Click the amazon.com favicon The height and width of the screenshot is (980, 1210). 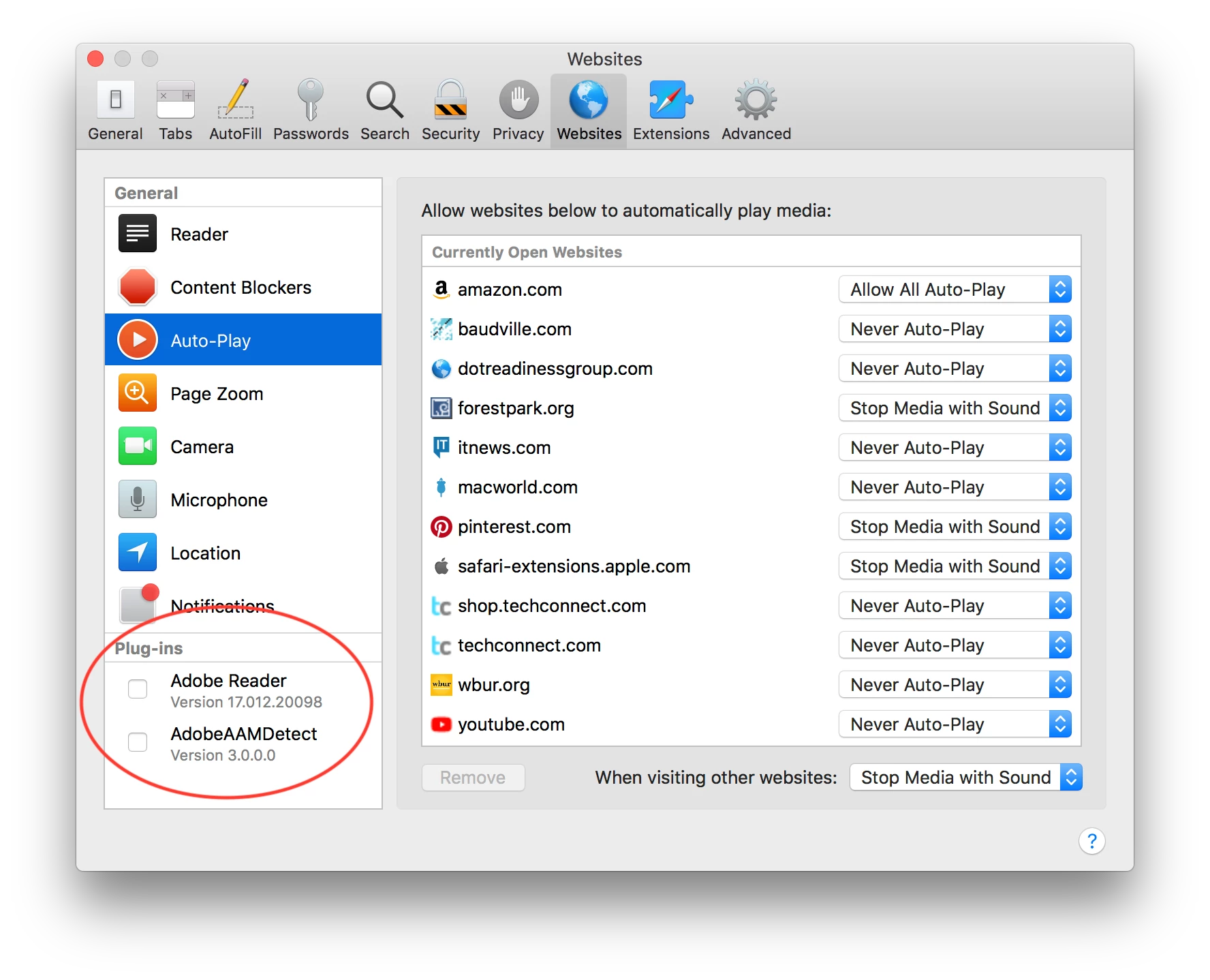tap(441, 290)
